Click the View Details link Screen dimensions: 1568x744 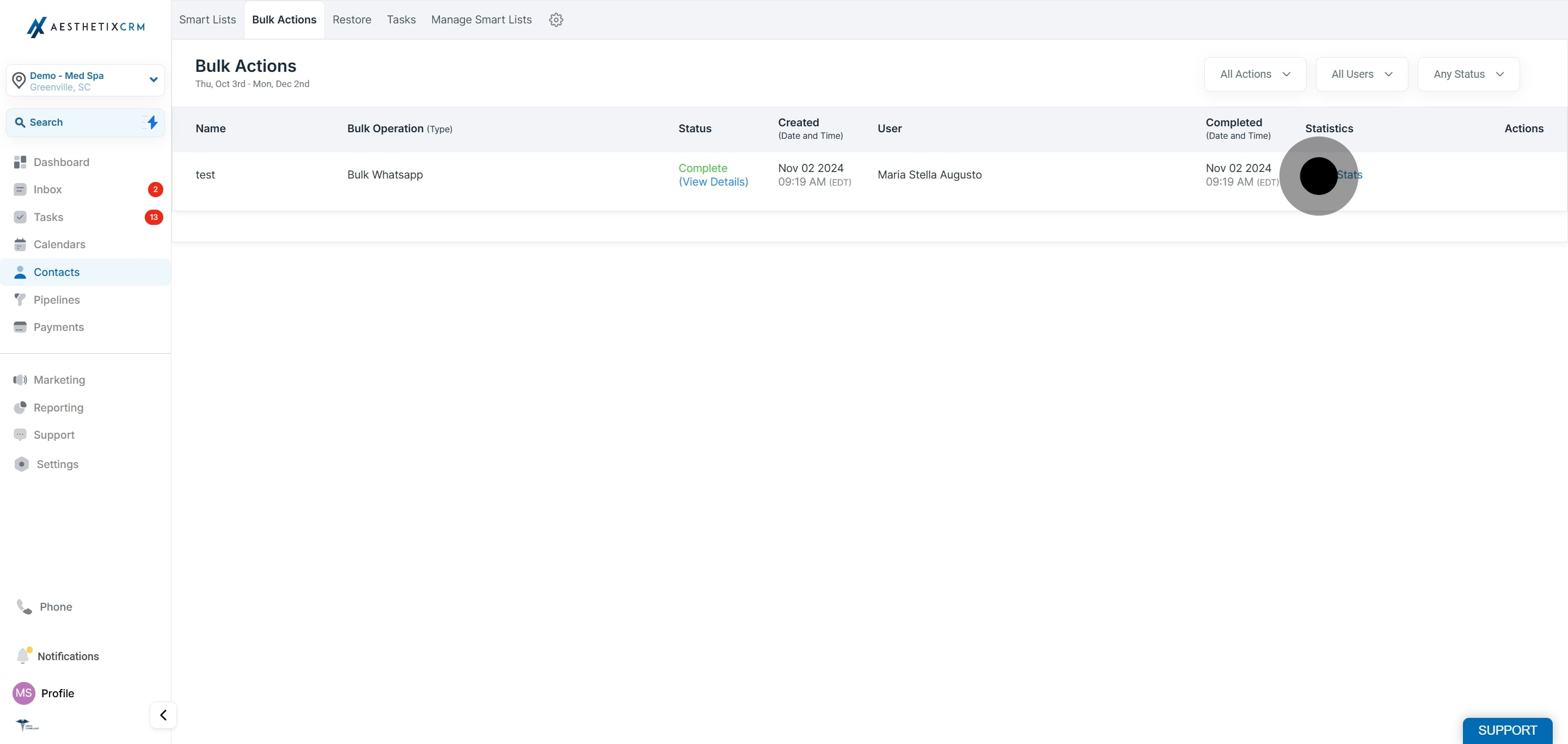(x=713, y=182)
